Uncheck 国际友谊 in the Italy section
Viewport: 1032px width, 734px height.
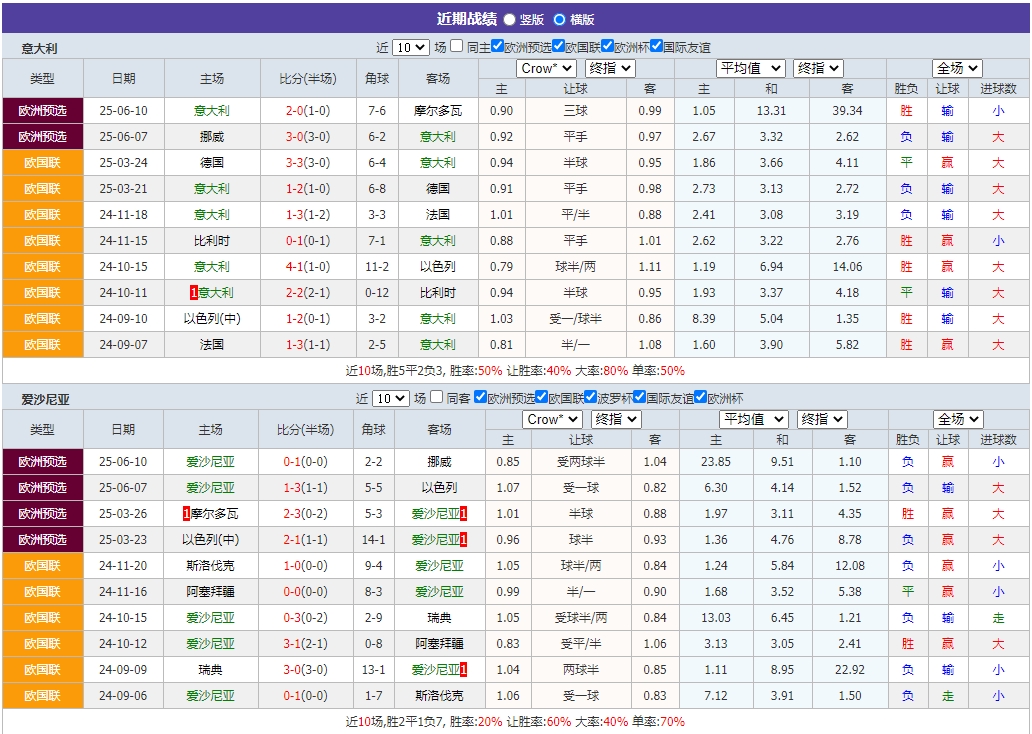[655, 45]
